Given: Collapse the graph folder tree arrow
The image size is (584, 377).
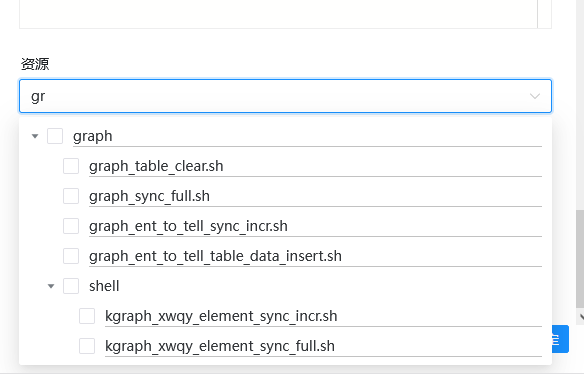Looking at the screenshot, I should [35, 136].
